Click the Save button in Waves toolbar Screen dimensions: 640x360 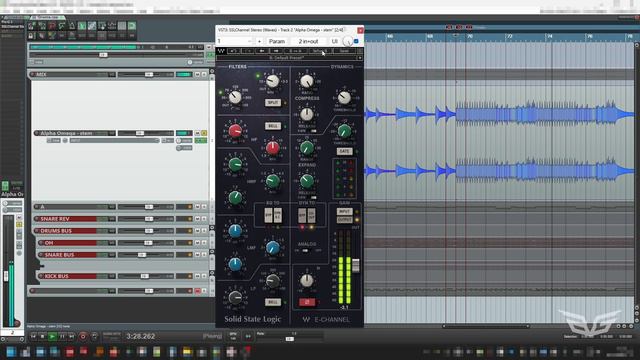344,51
